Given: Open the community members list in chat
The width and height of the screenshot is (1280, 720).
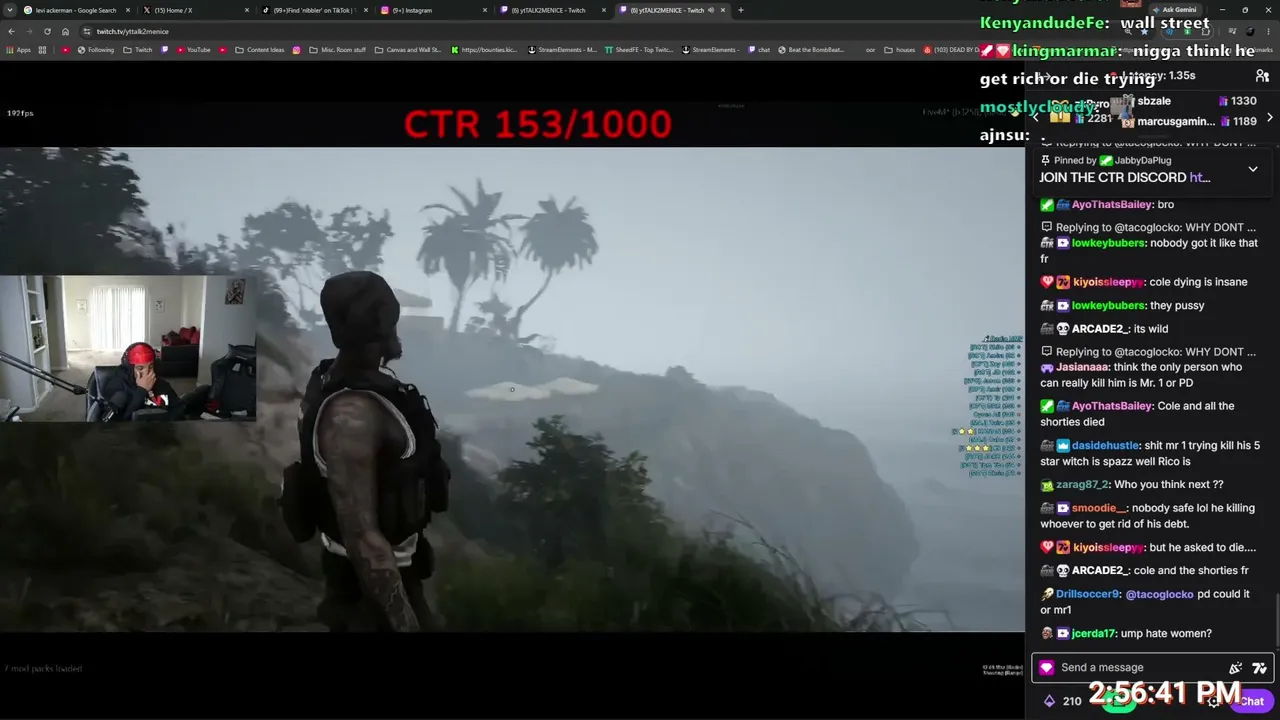Looking at the screenshot, I should point(1262,76).
